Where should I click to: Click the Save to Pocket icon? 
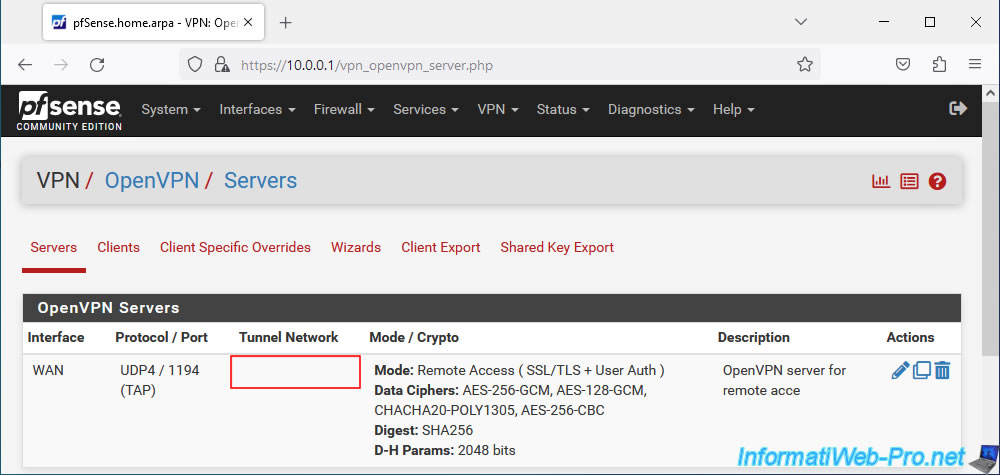(x=902, y=64)
